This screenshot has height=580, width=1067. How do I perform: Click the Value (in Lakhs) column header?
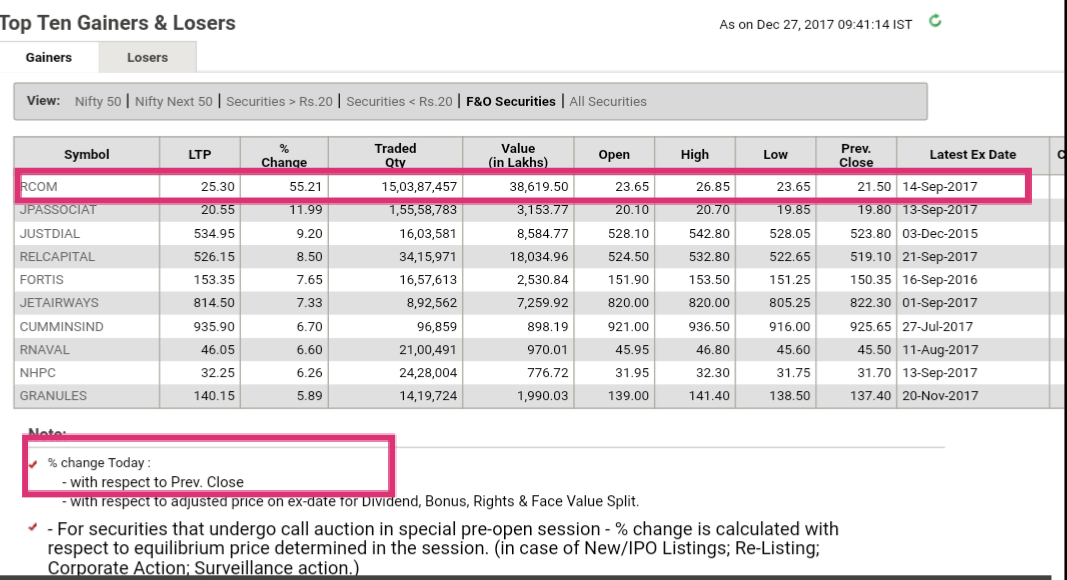(519, 155)
